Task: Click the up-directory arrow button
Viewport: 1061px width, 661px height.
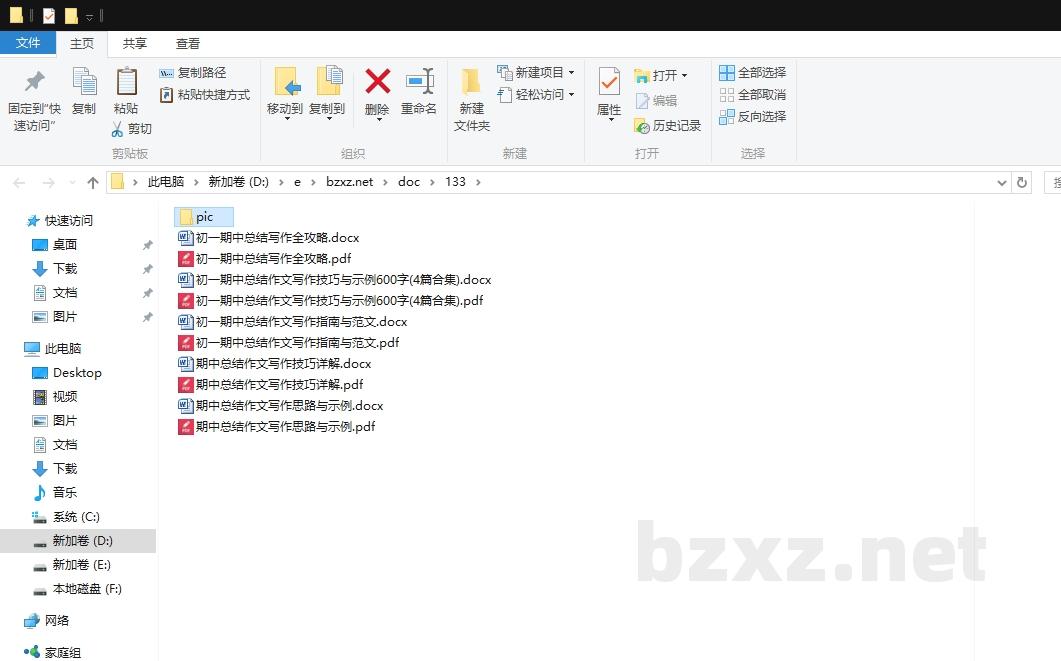Action: (93, 182)
